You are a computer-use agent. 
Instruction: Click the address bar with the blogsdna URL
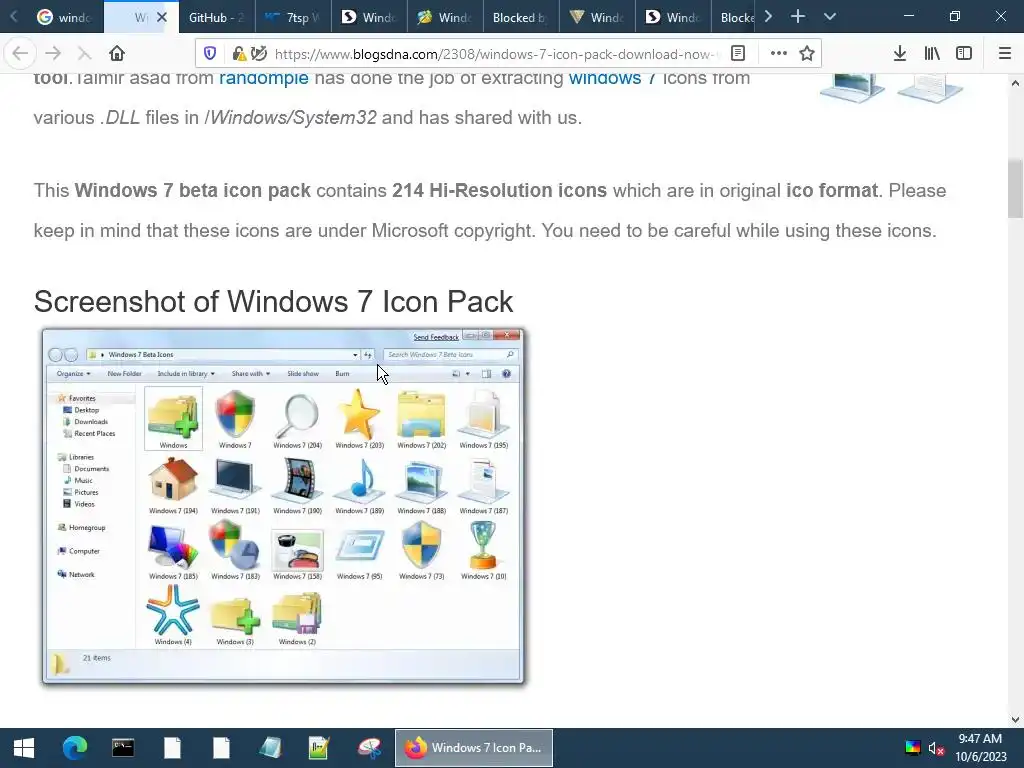[496, 54]
